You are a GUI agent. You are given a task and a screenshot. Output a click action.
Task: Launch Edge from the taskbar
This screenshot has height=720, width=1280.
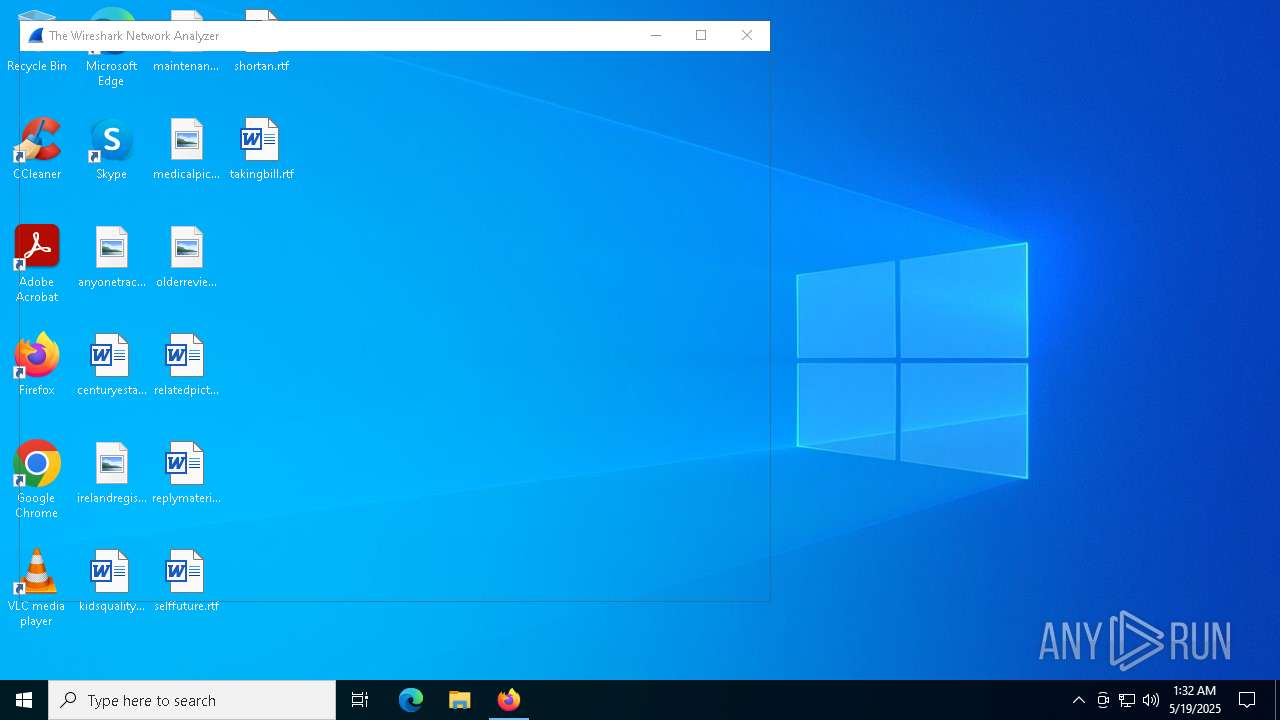(x=411, y=700)
